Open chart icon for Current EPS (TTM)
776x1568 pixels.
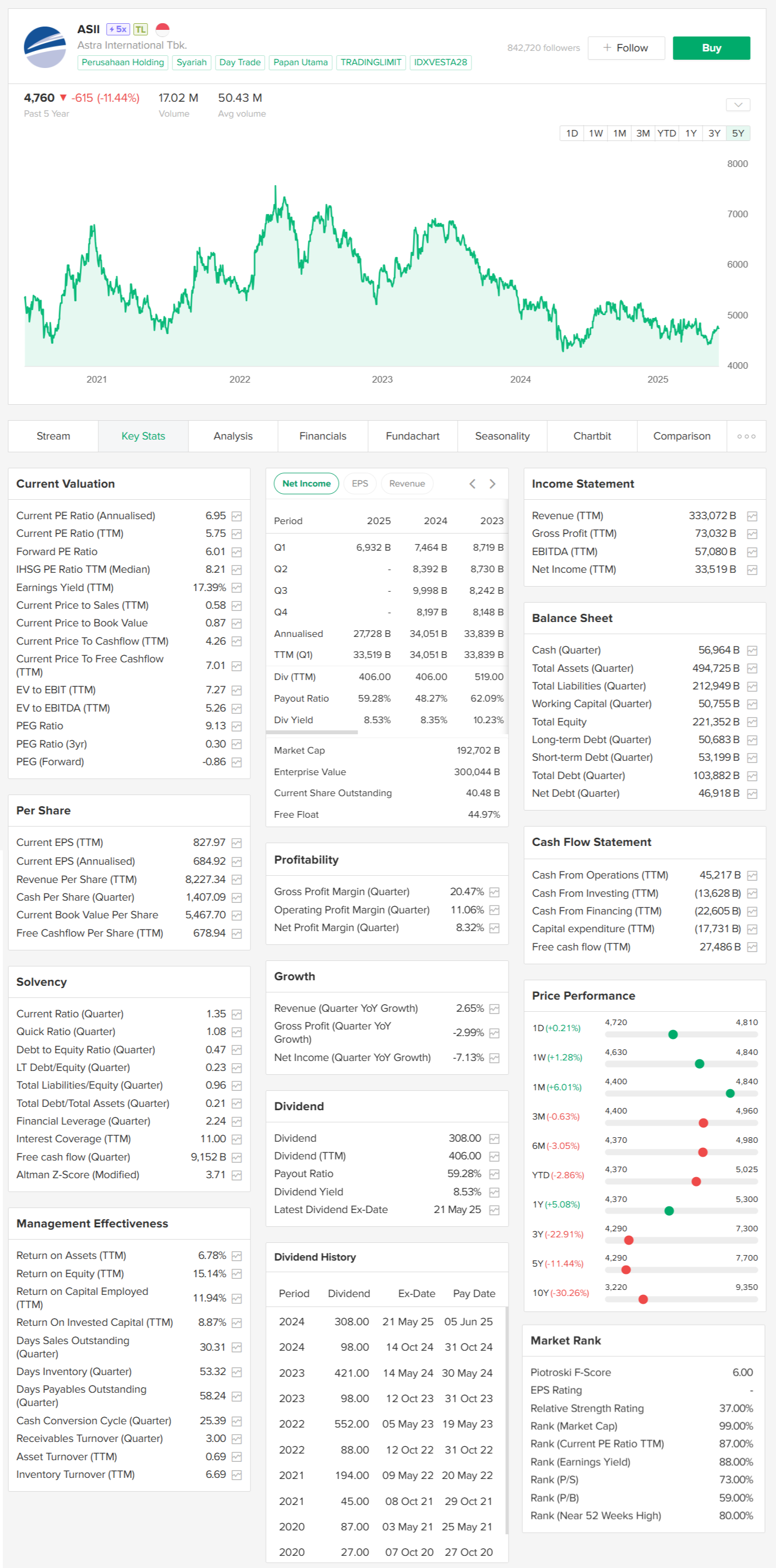[237, 843]
